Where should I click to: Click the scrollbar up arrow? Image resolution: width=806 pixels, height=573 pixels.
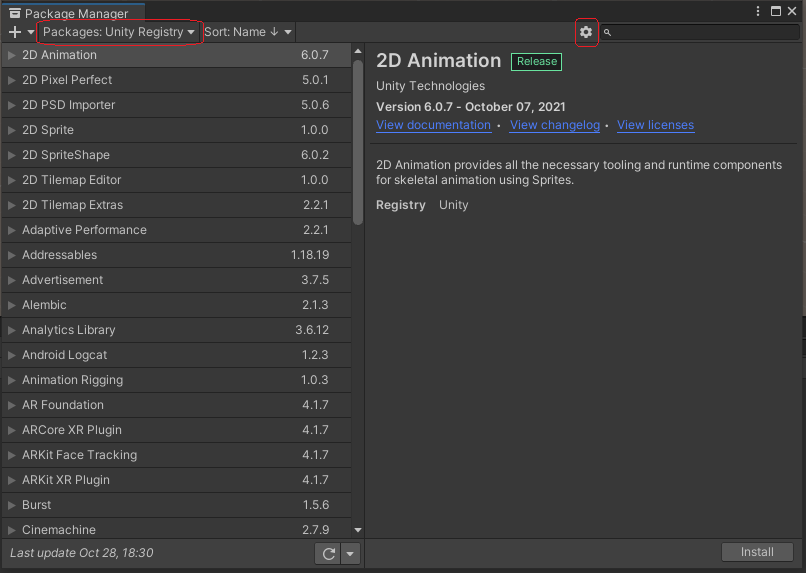[358, 51]
